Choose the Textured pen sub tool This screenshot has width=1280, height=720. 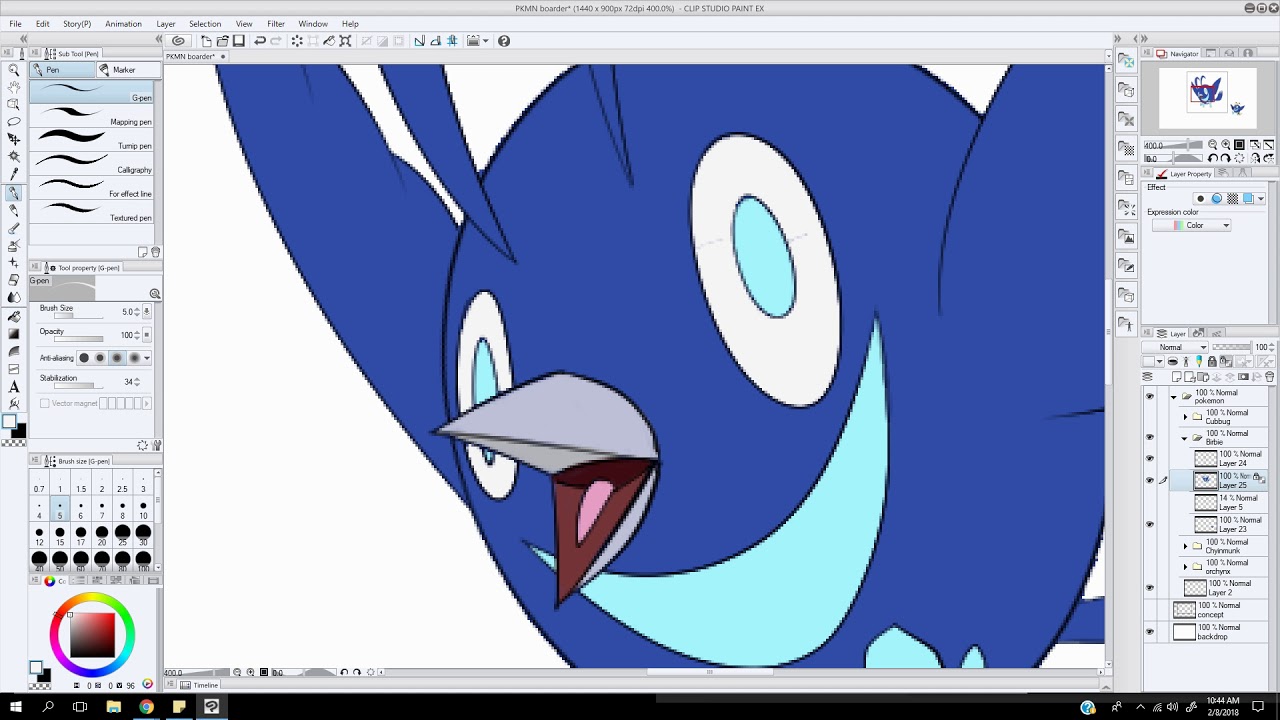pyautogui.click(x=91, y=212)
